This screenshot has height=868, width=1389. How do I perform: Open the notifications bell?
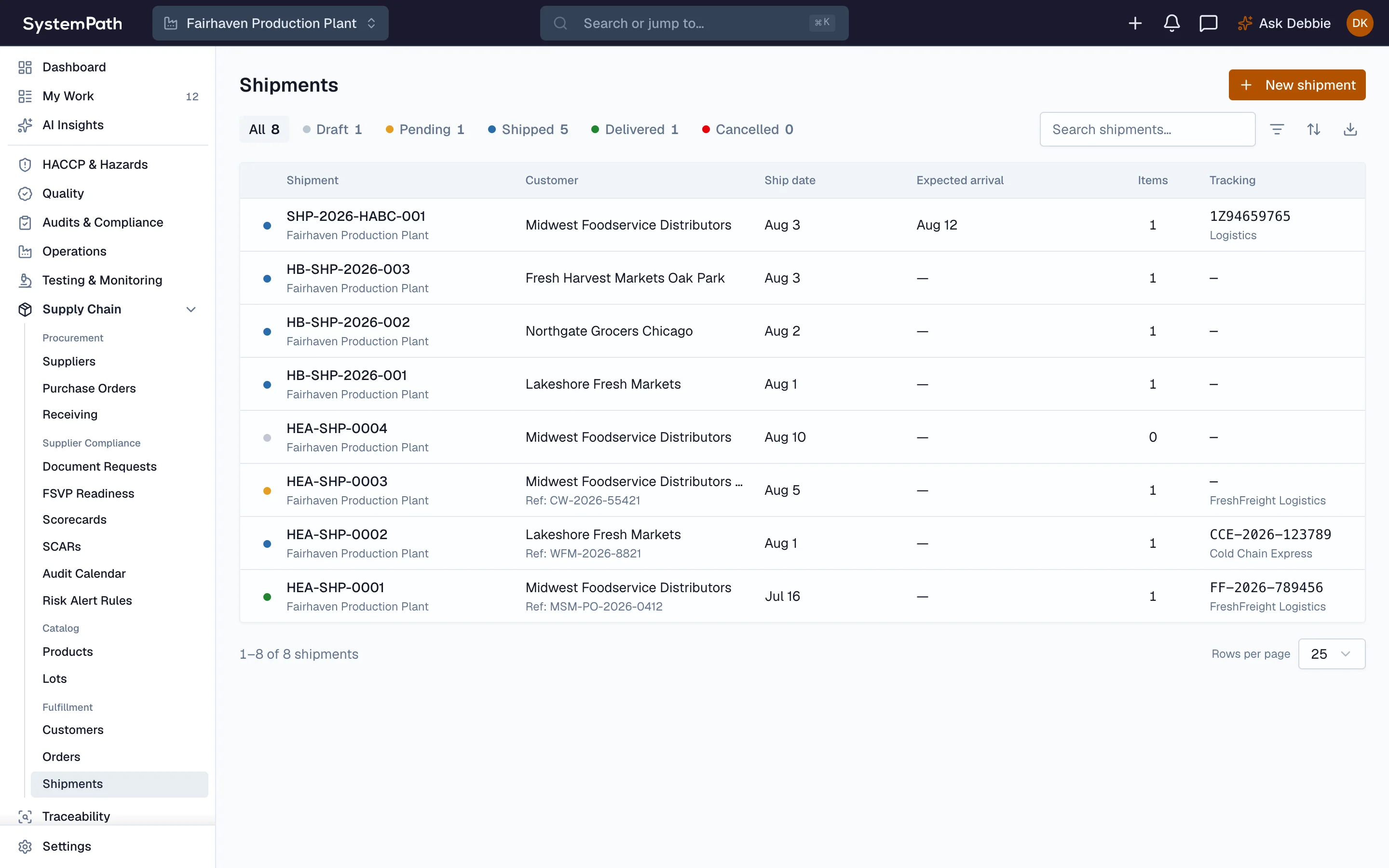coord(1171,23)
